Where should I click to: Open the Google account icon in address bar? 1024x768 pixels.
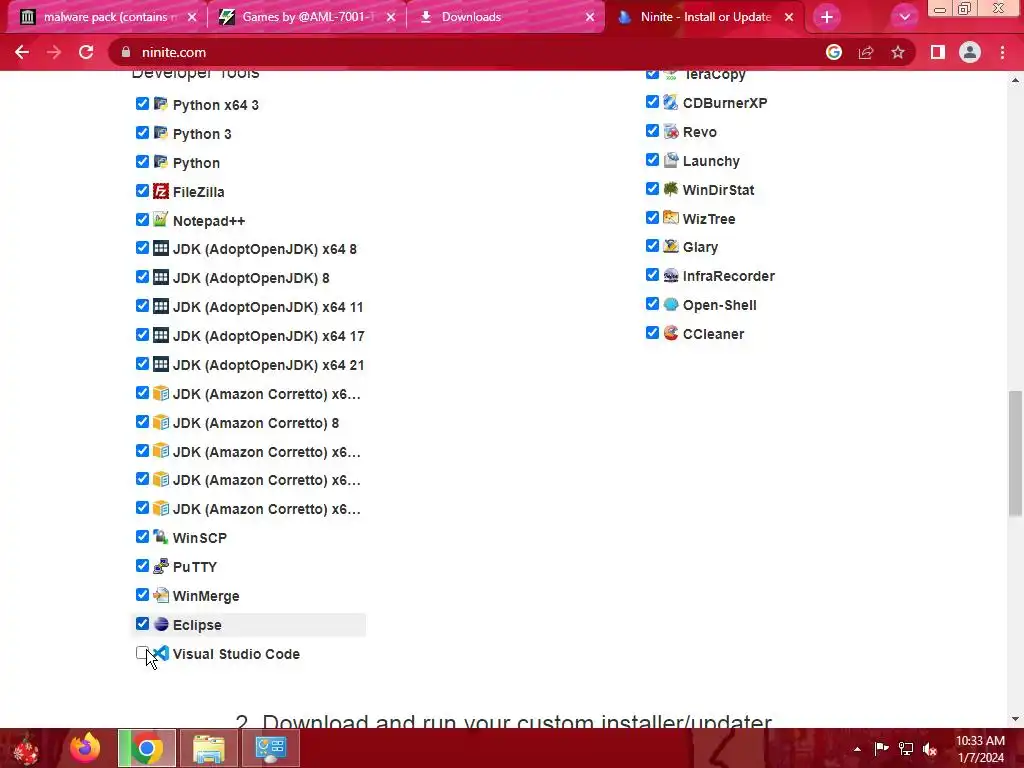pos(834,52)
